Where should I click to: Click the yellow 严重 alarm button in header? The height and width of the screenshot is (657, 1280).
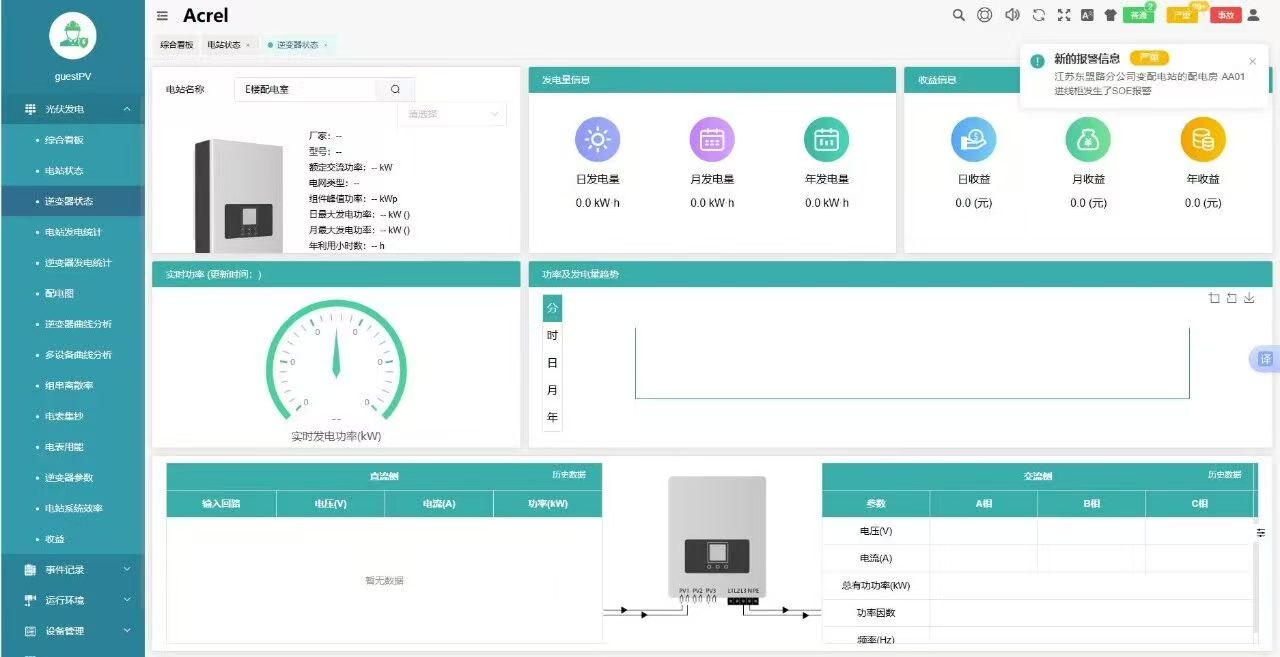tap(1181, 15)
